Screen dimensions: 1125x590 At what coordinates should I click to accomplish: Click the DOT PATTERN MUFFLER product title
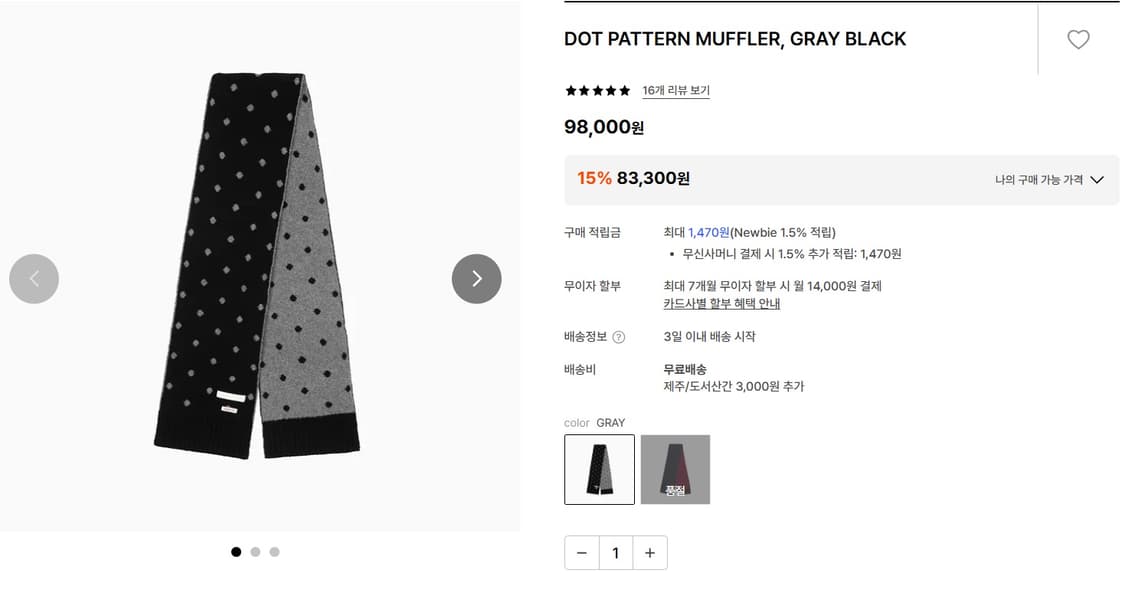pos(735,39)
